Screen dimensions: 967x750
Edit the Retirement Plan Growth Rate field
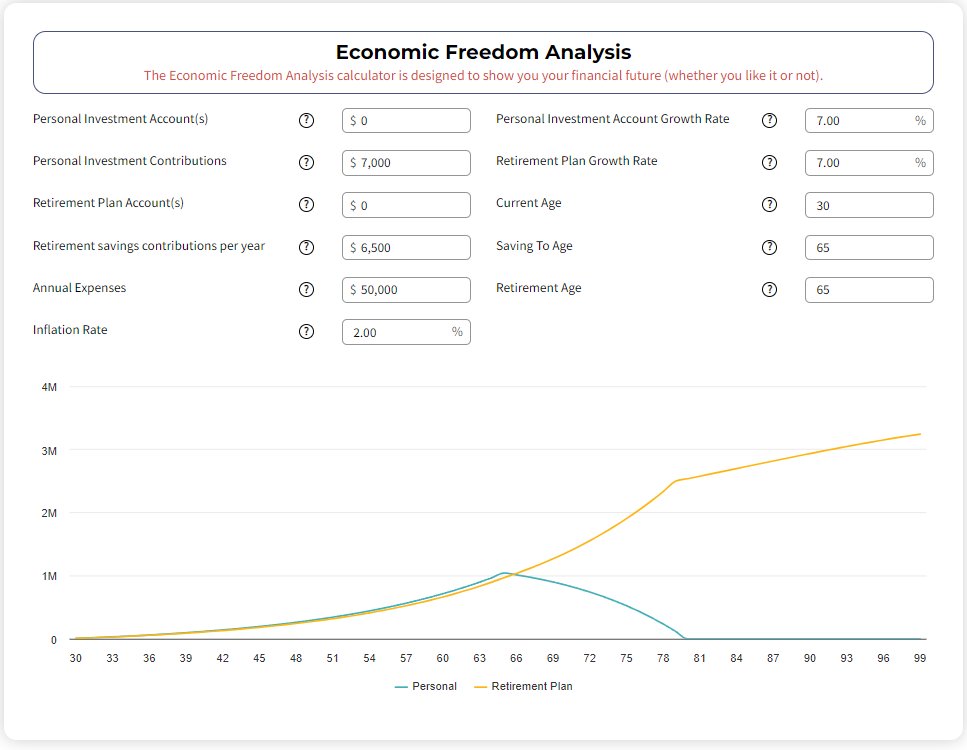[x=860, y=163]
